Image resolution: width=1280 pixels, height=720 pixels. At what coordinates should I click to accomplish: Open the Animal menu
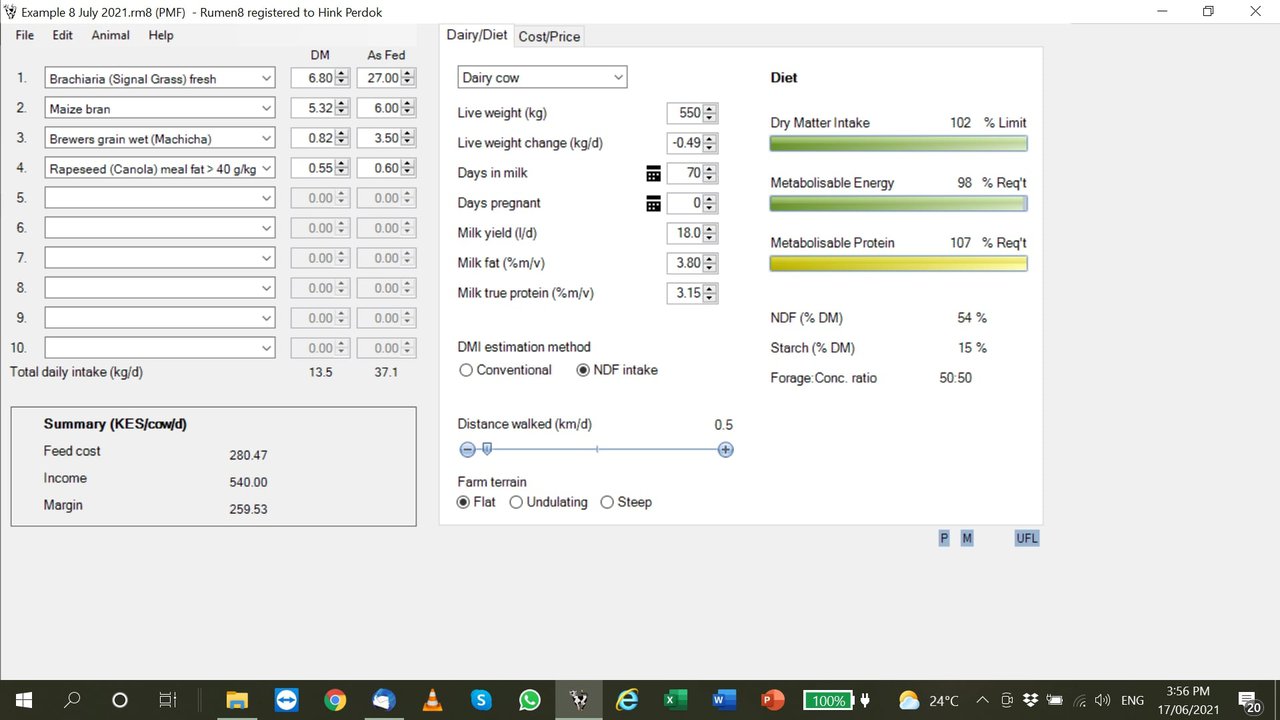(110, 35)
